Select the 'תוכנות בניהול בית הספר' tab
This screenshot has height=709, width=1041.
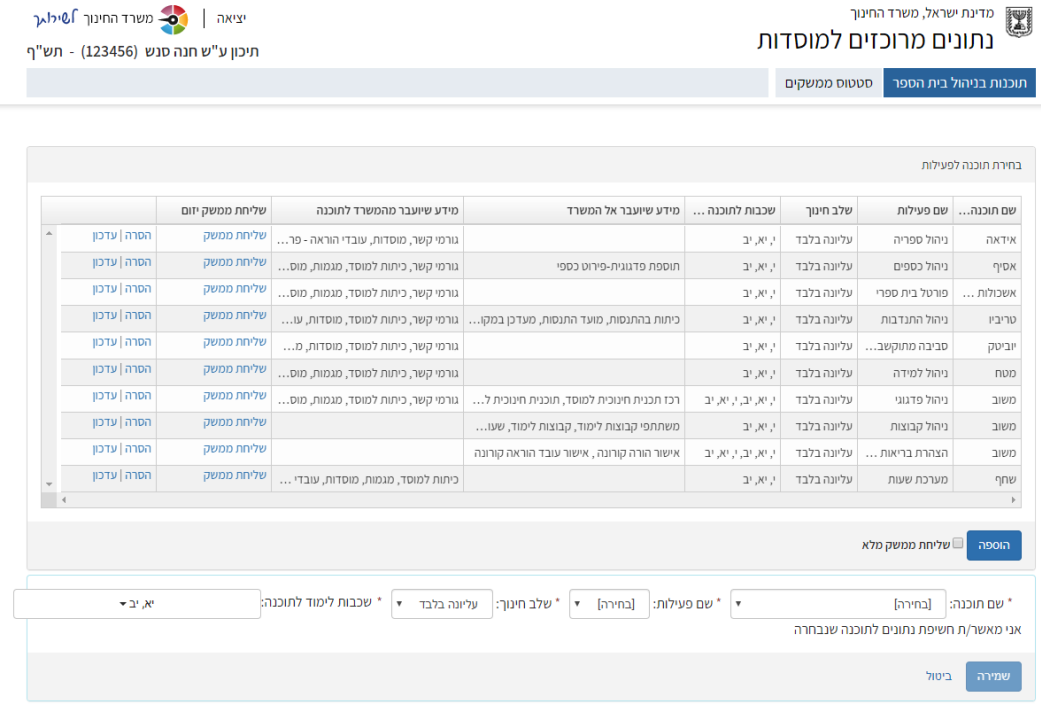[959, 83]
